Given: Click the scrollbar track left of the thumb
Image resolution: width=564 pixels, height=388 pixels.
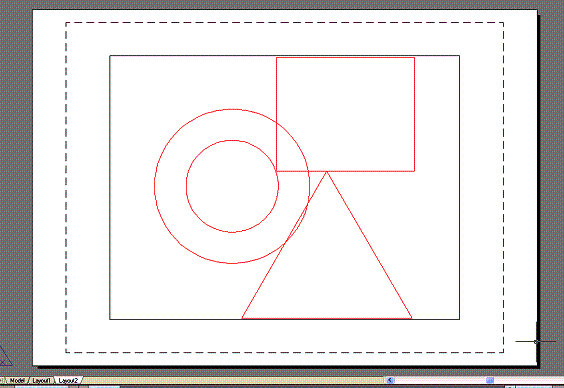Looking at the screenshot, I should click(440, 380).
